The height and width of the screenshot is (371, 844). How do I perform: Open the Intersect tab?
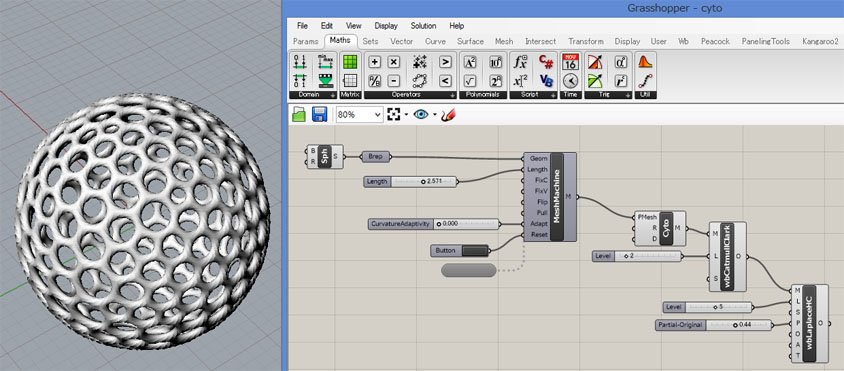(x=540, y=41)
